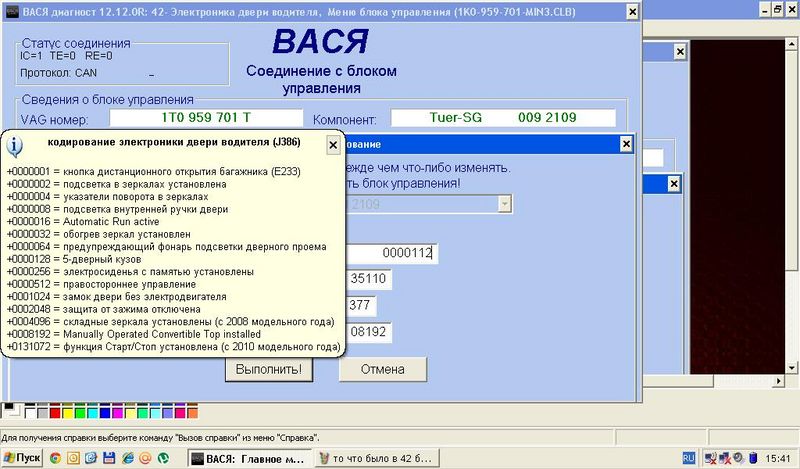
Task: Select the yellow swatch in Paint palette
Action: pyautogui.click(x=67, y=413)
